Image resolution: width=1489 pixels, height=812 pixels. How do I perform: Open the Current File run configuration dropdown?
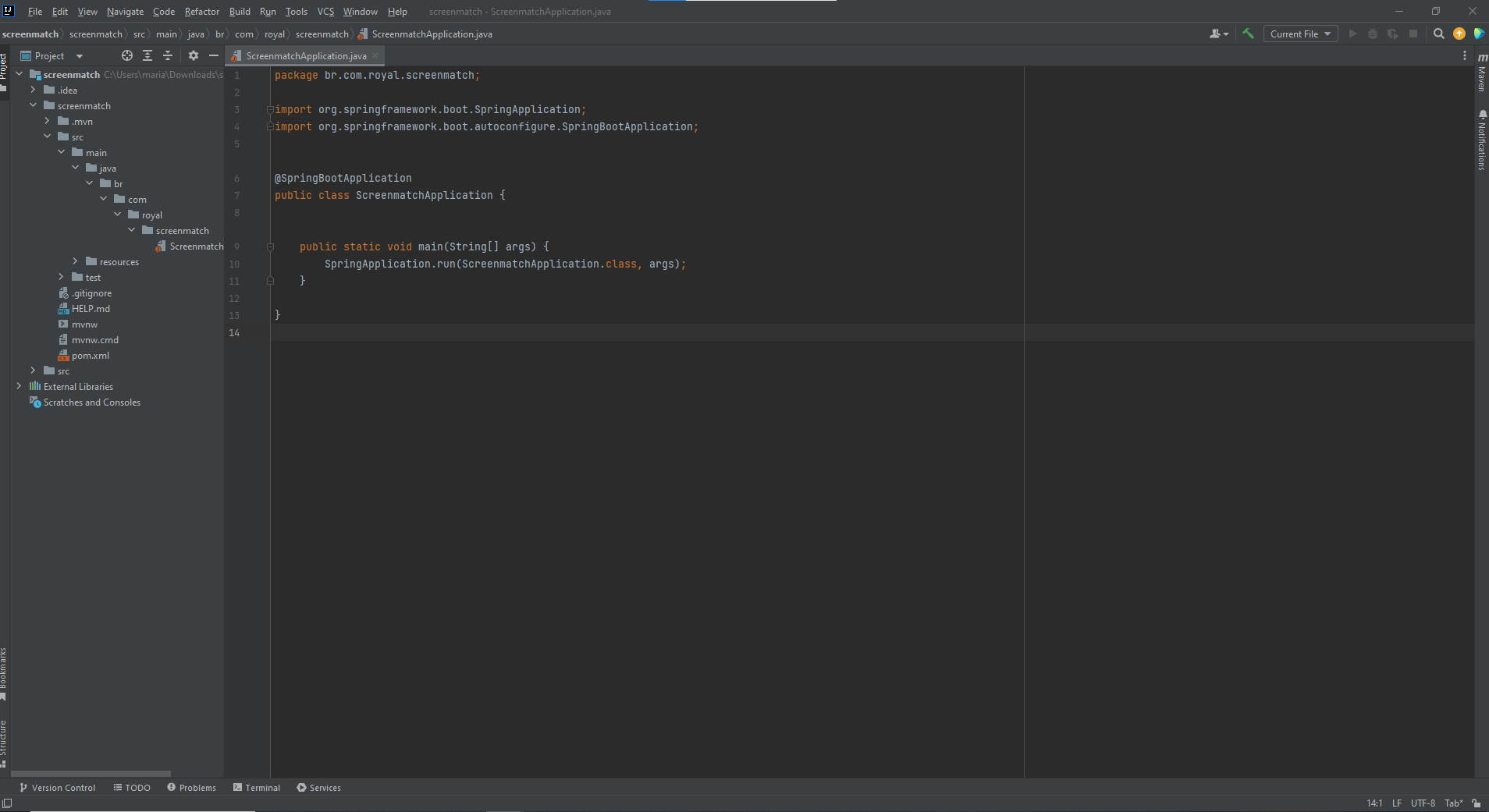1301,34
